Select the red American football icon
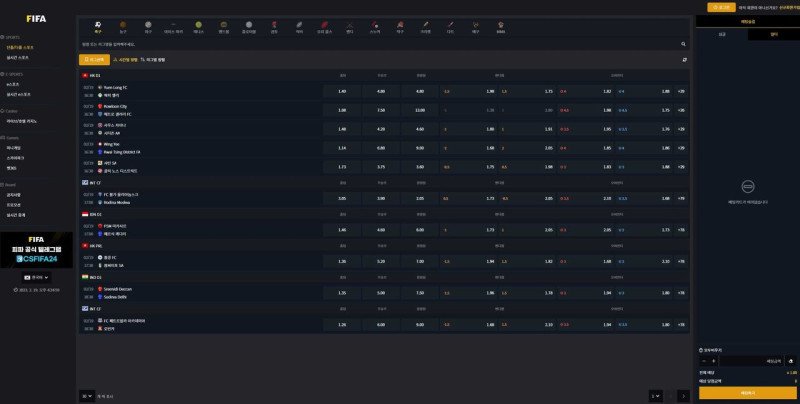 coord(324,24)
